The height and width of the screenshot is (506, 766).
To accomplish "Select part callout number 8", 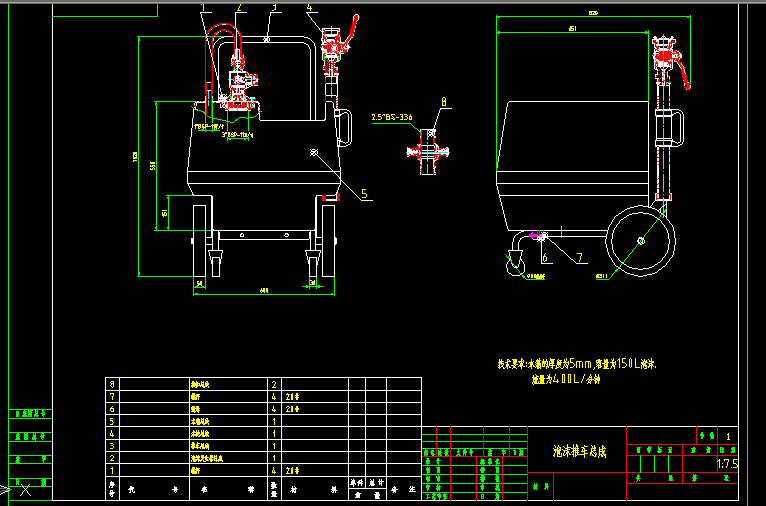I will point(444,102).
